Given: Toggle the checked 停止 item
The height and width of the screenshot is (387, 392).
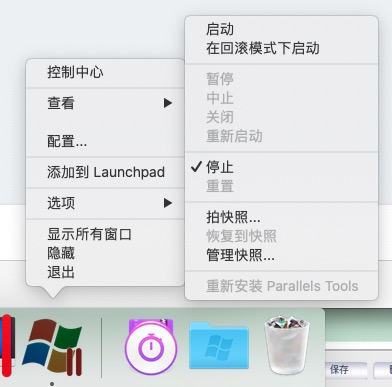Looking at the screenshot, I should [281, 167].
